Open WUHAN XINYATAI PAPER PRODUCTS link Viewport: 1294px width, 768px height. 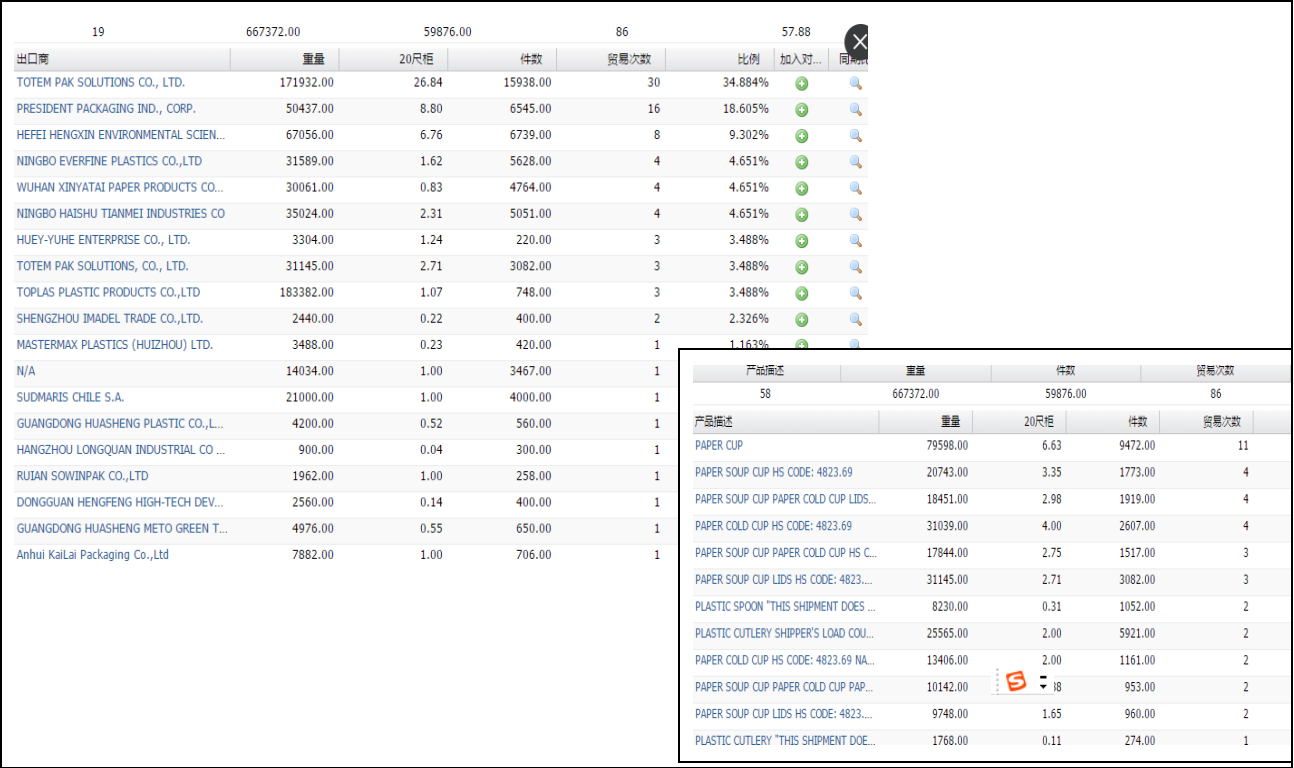click(120, 188)
